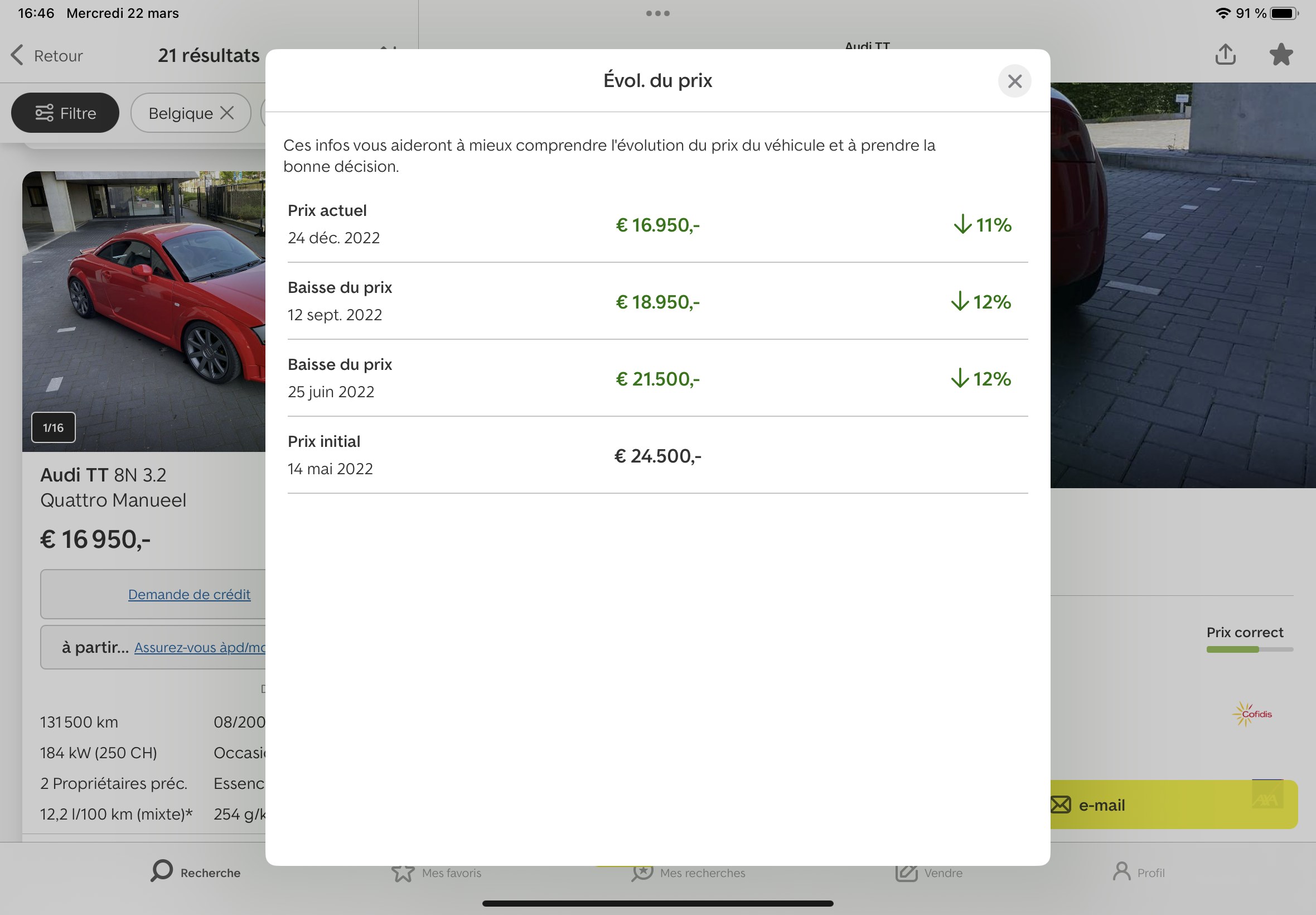Click the 2 Propriétaires préc. text
Image resolution: width=1316 pixels, height=915 pixels.
[x=114, y=783]
